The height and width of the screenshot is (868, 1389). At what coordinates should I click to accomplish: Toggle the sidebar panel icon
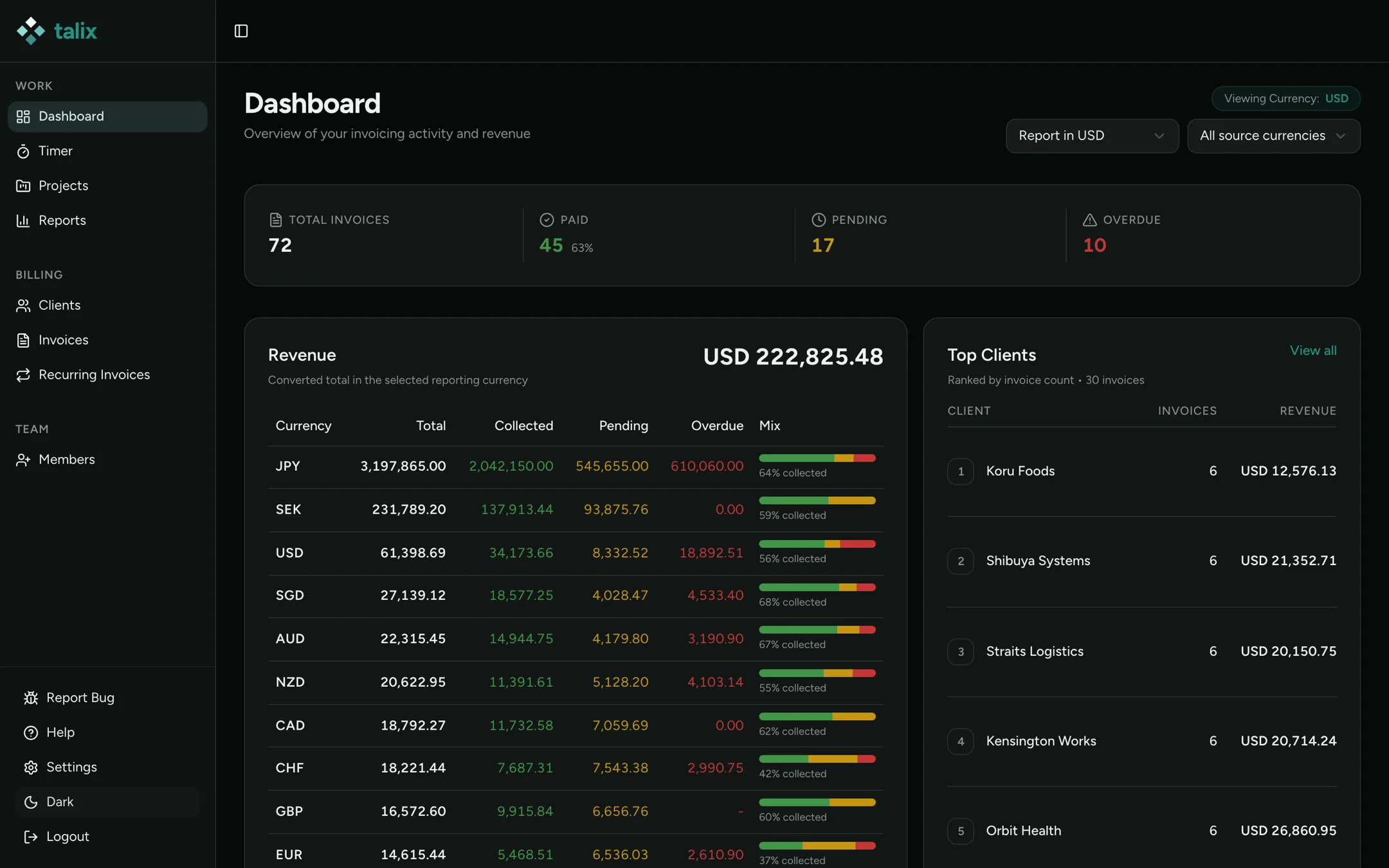(x=241, y=31)
